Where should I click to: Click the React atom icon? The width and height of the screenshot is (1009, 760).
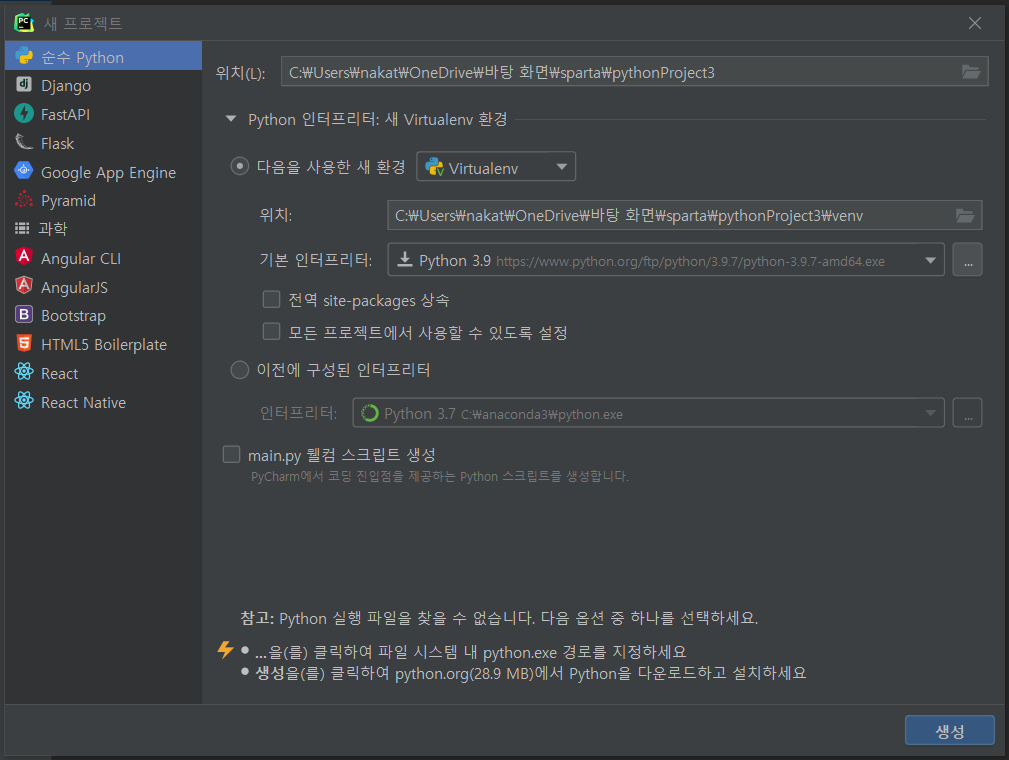24,373
